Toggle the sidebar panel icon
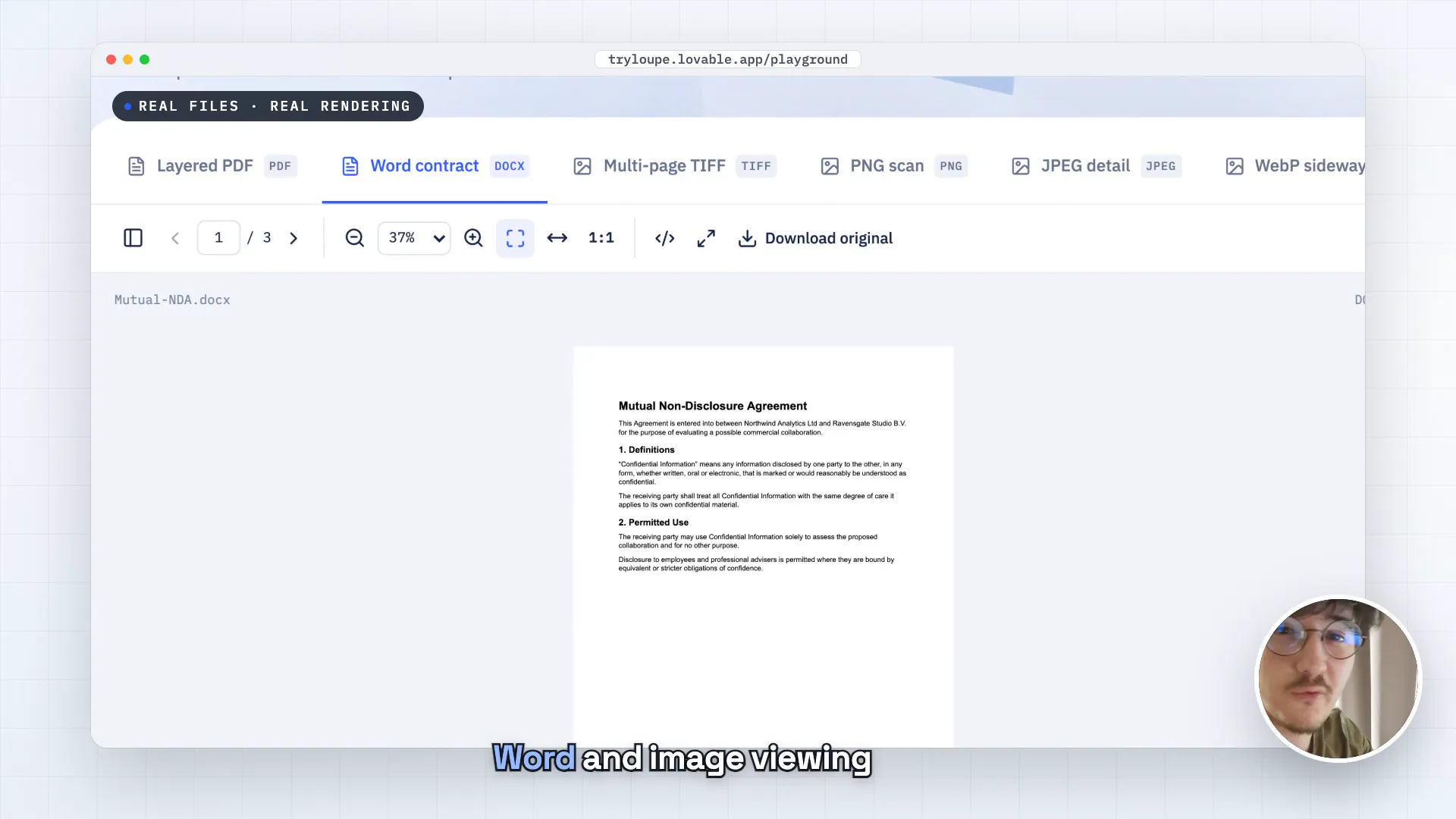This screenshot has width=1456, height=819. click(x=133, y=238)
